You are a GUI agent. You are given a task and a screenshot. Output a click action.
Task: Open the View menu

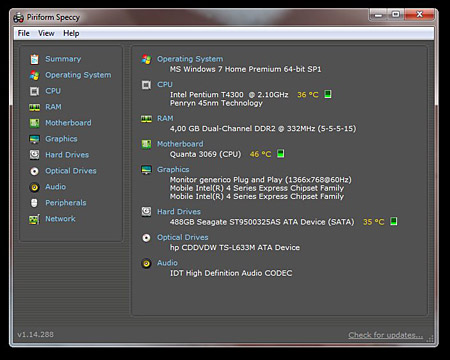pos(46,33)
